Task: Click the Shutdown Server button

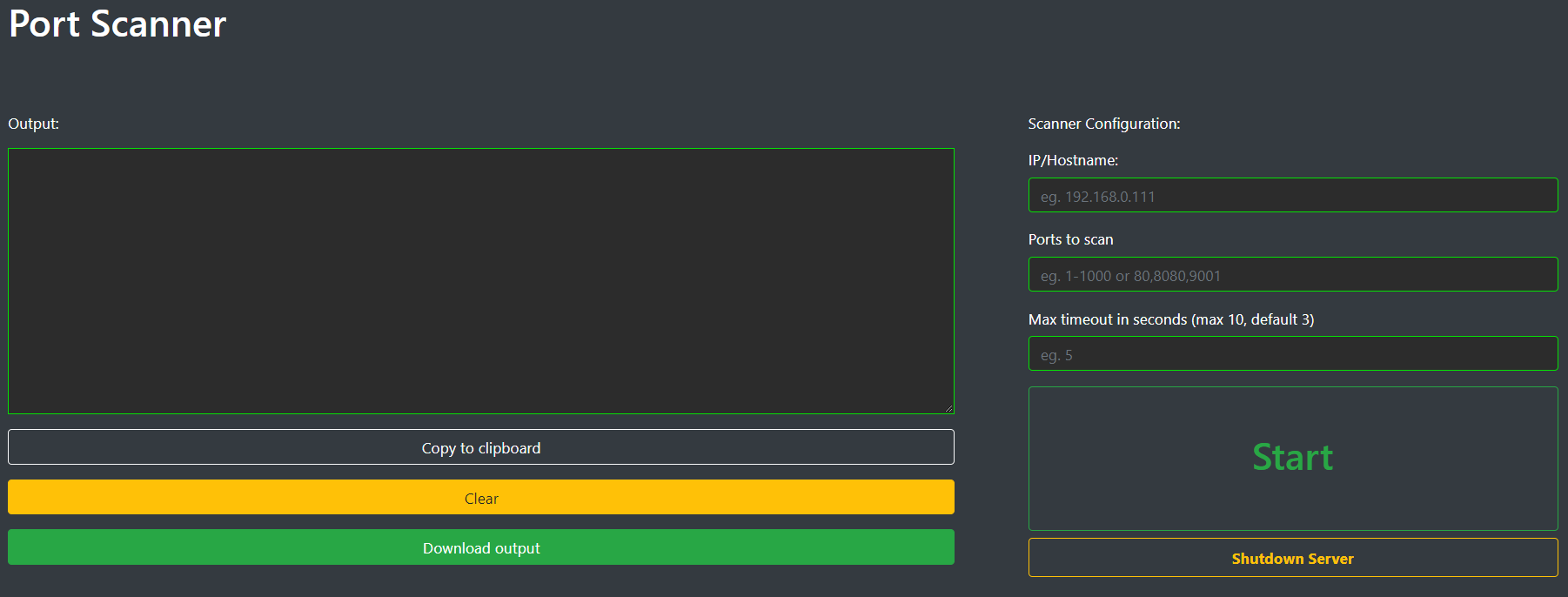Action: click(x=1293, y=558)
